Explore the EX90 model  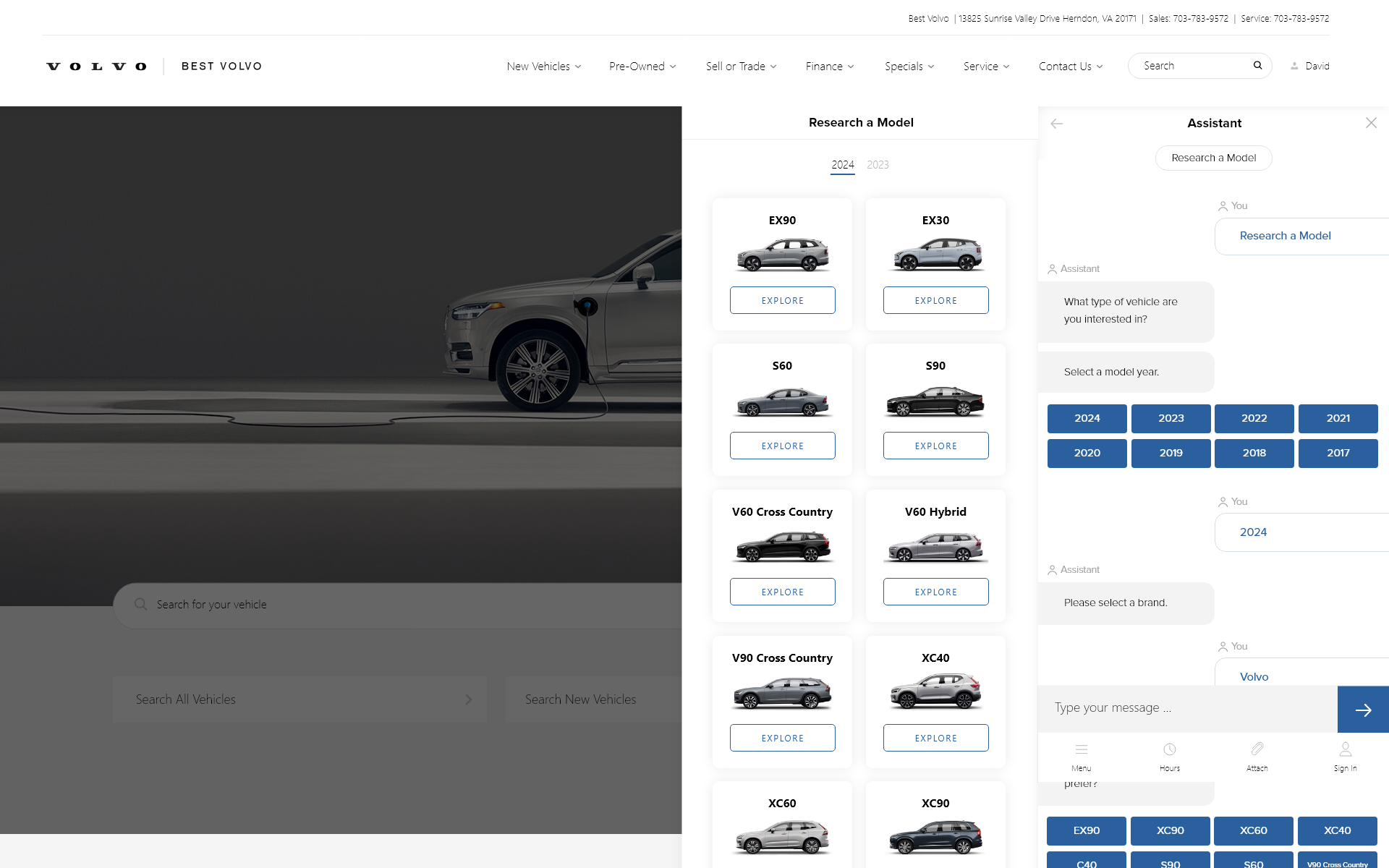point(783,300)
